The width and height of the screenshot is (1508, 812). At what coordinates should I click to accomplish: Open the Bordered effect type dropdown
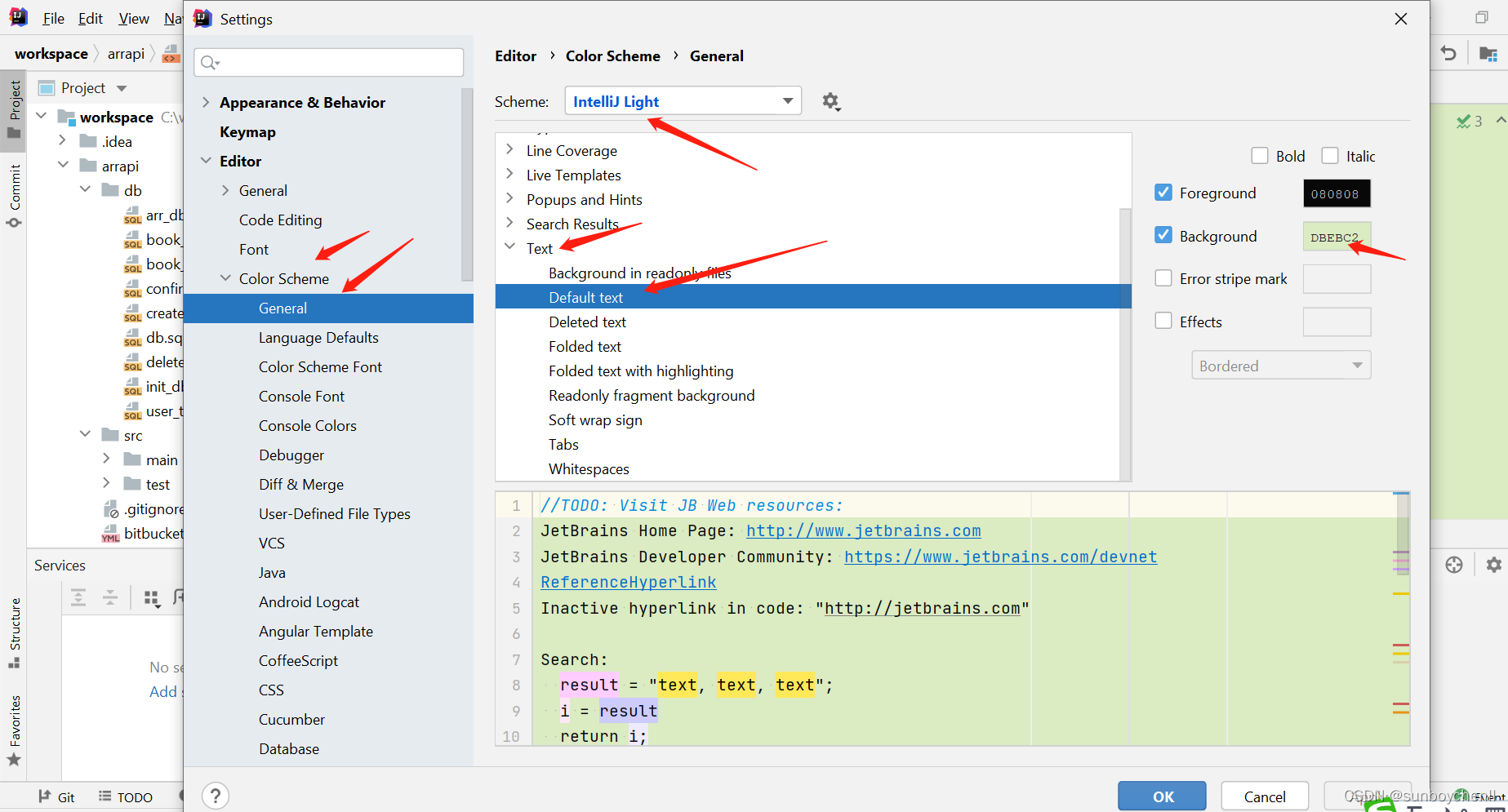tap(1280, 366)
